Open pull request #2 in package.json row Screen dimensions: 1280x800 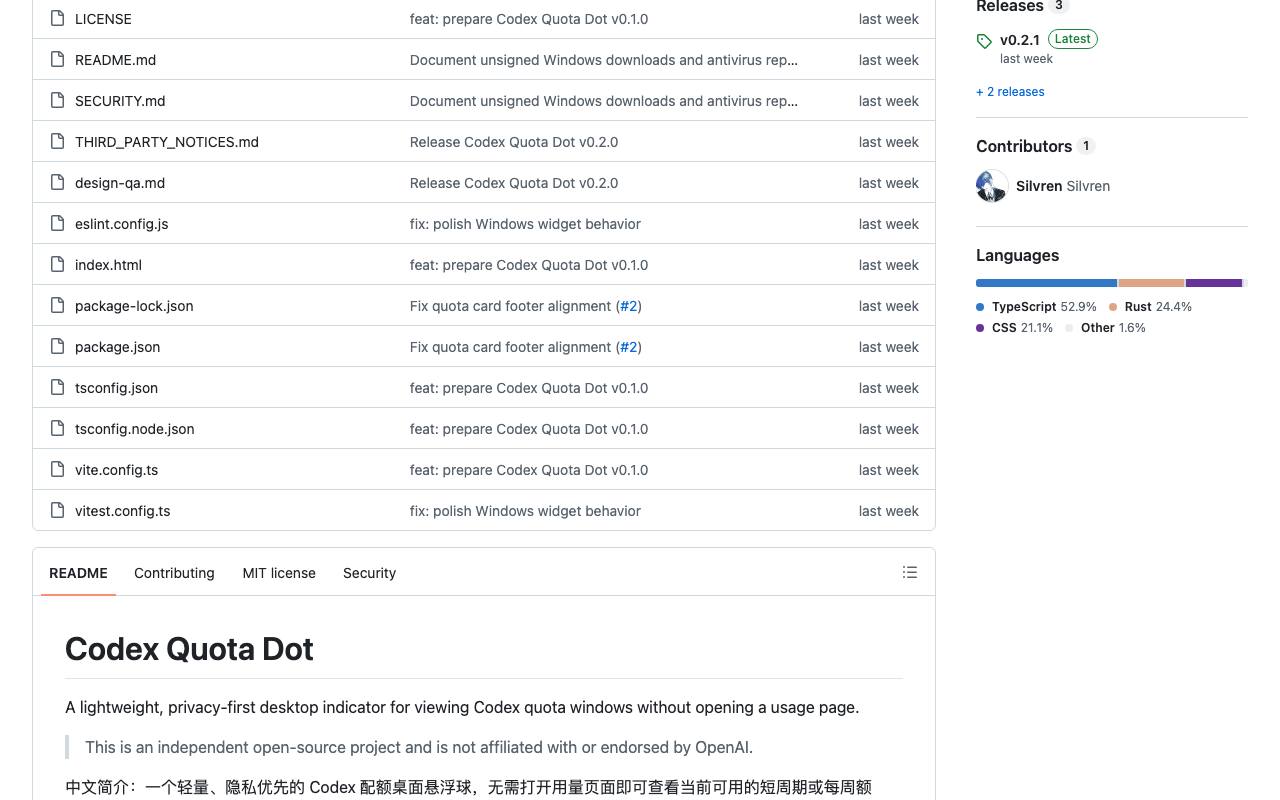click(629, 347)
